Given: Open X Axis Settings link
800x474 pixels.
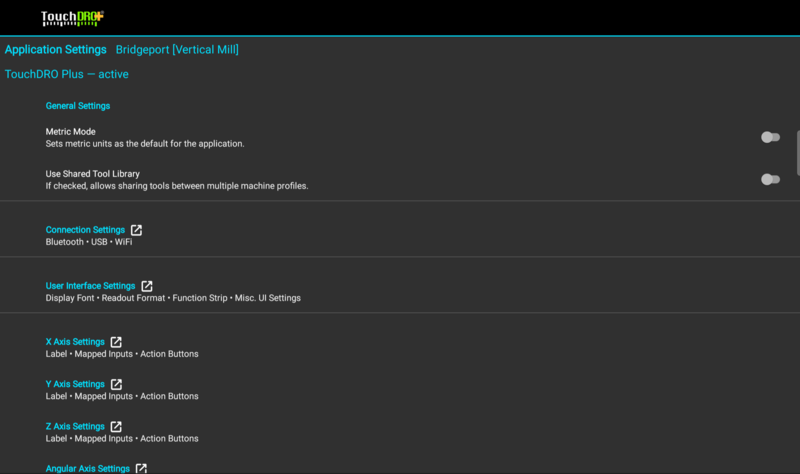Looking at the screenshot, I should point(75,342).
